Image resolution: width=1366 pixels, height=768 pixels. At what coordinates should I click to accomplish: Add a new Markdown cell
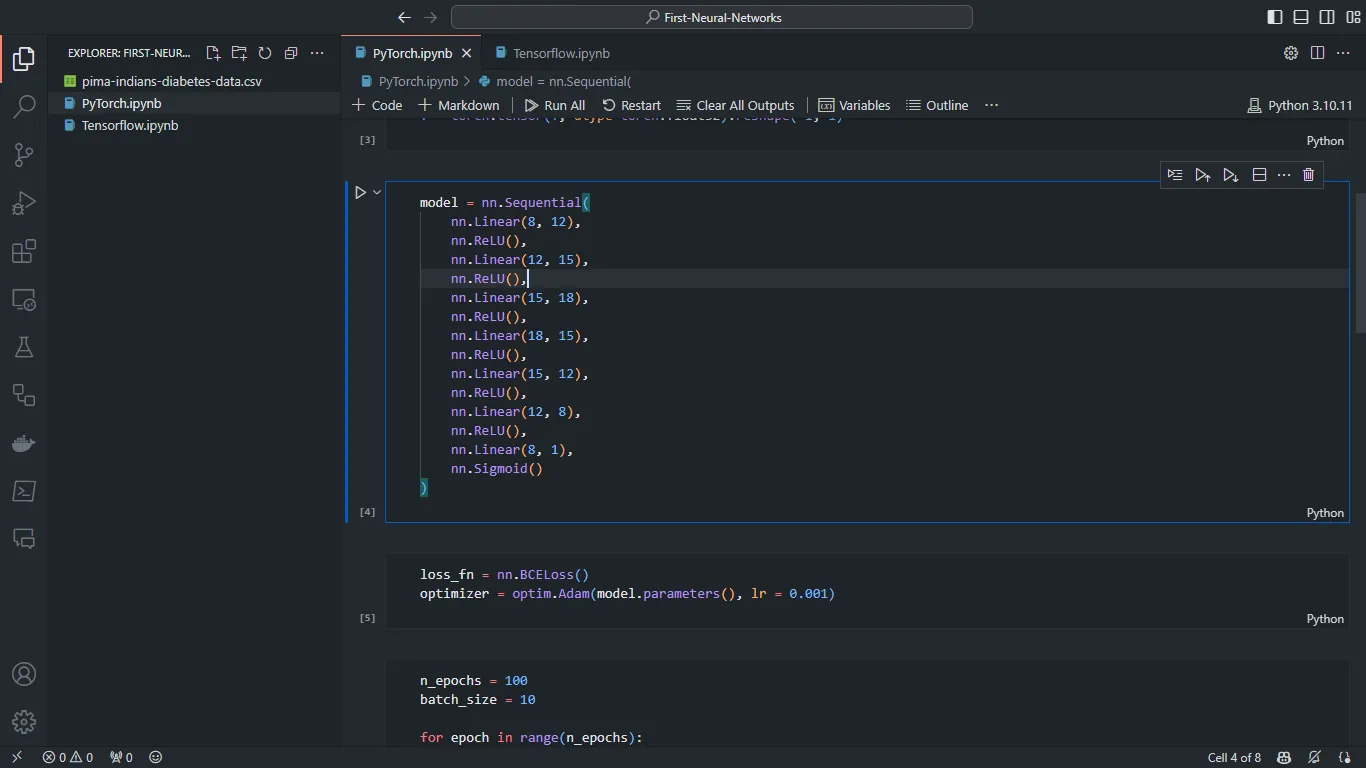click(x=458, y=105)
